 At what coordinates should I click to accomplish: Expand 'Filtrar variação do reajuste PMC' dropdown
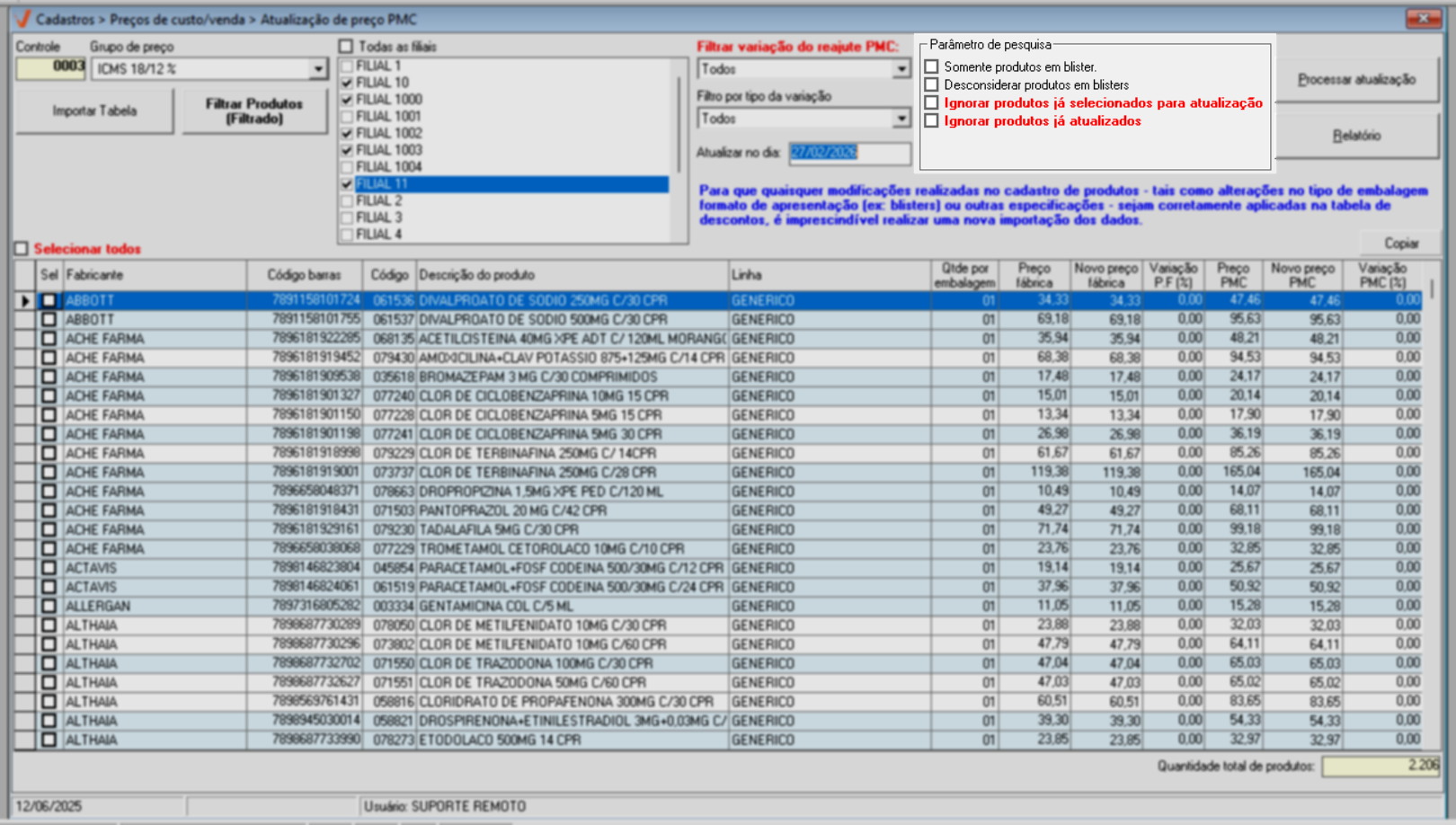[901, 69]
